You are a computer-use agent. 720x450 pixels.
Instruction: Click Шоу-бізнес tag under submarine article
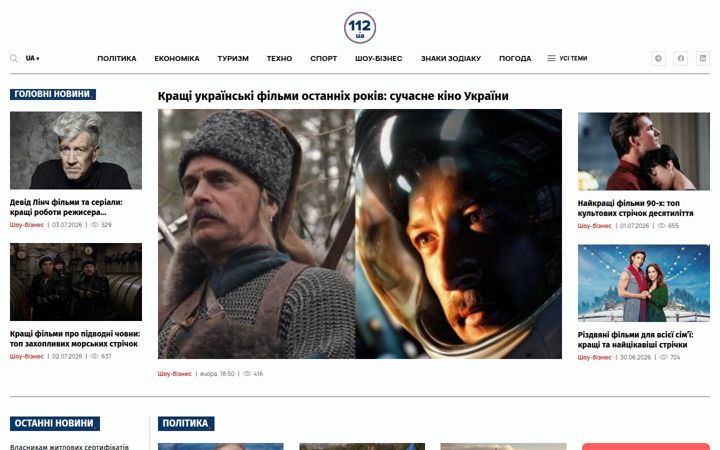[x=27, y=356]
